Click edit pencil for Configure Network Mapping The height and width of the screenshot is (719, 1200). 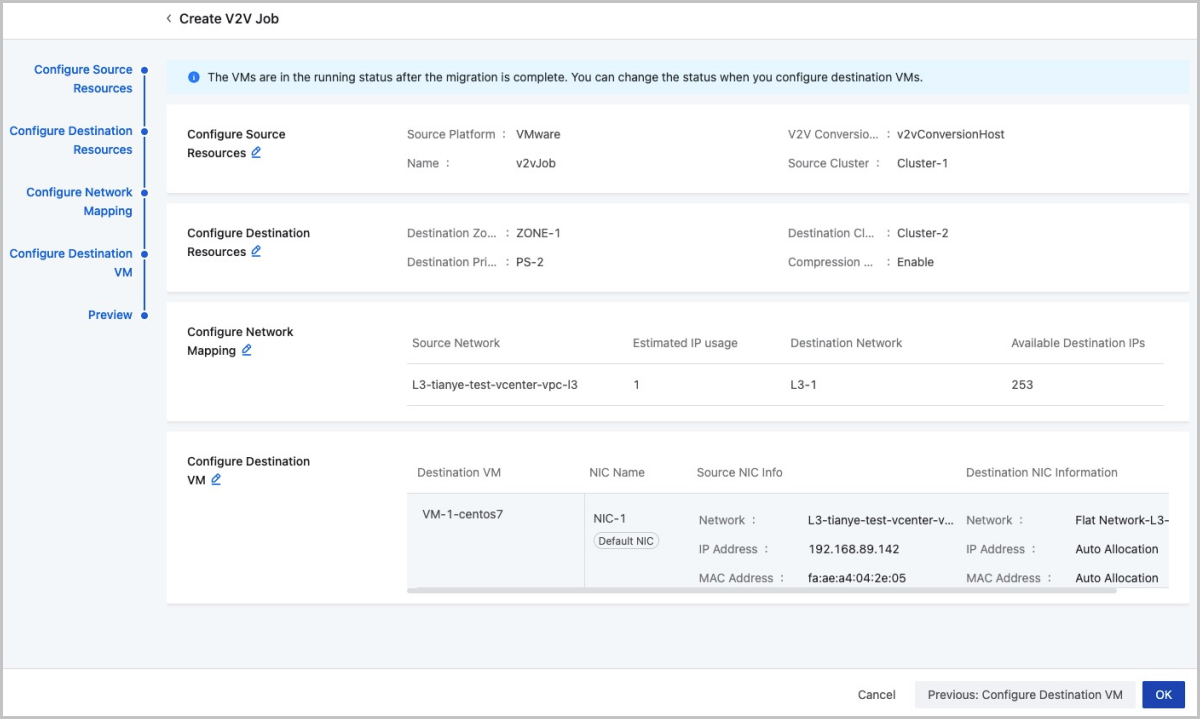click(247, 351)
